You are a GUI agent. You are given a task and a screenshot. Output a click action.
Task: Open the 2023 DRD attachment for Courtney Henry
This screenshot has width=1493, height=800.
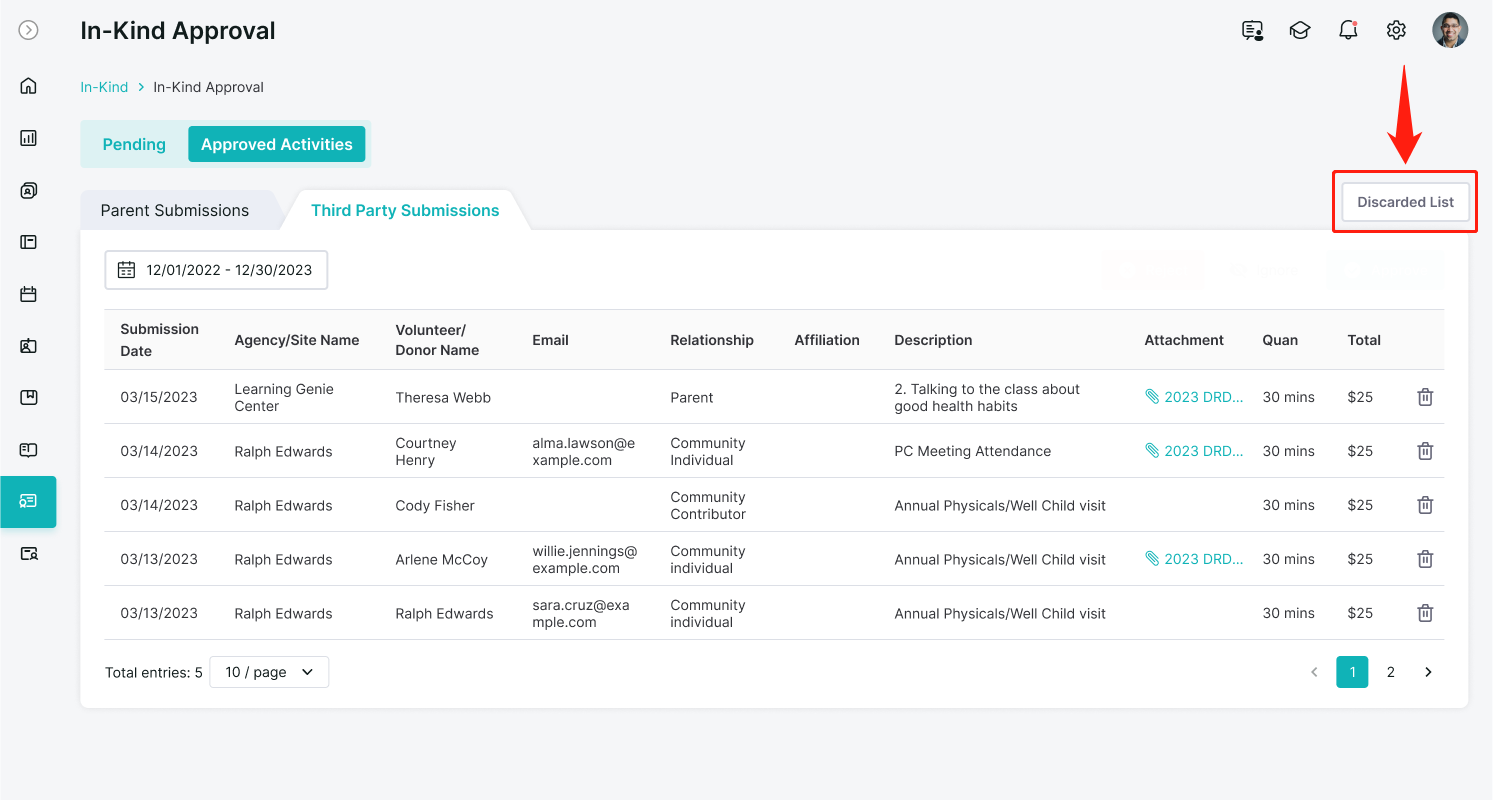[x=1195, y=451]
